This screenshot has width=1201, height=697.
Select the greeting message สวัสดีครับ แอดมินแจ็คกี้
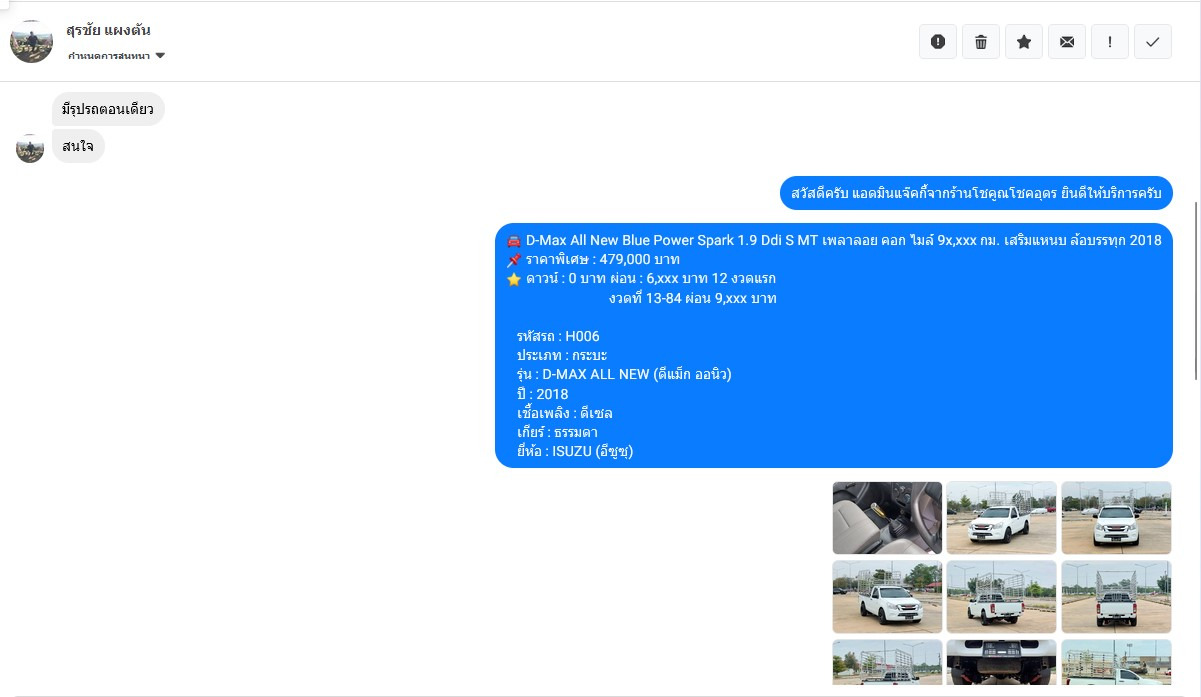tap(976, 193)
